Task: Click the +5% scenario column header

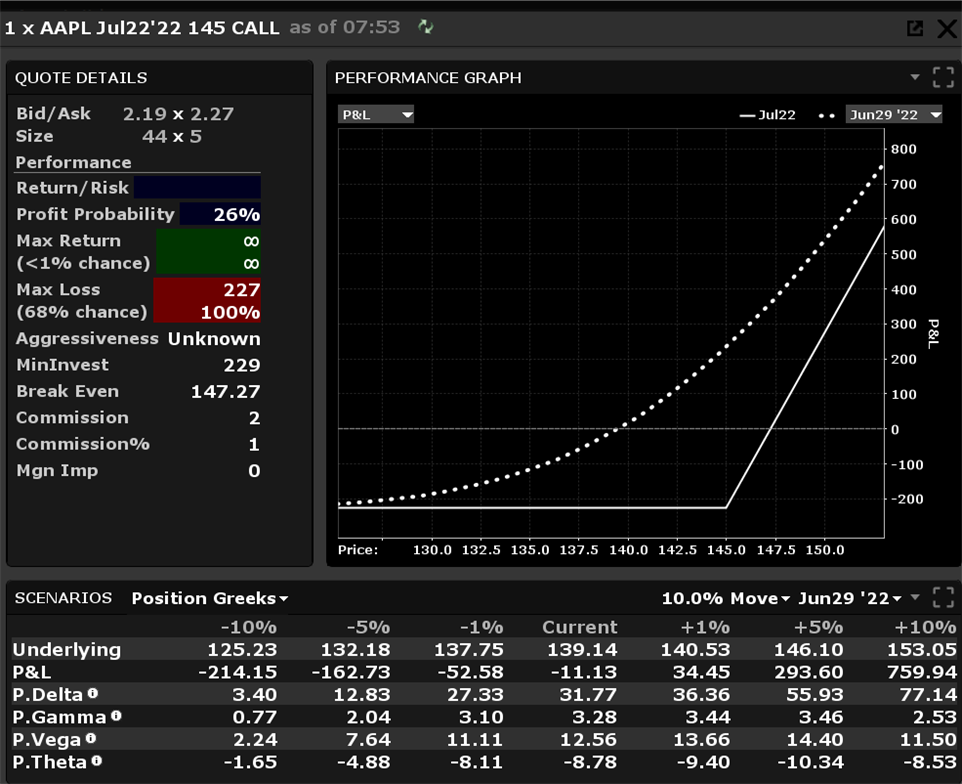Action: [x=818, y=627]
